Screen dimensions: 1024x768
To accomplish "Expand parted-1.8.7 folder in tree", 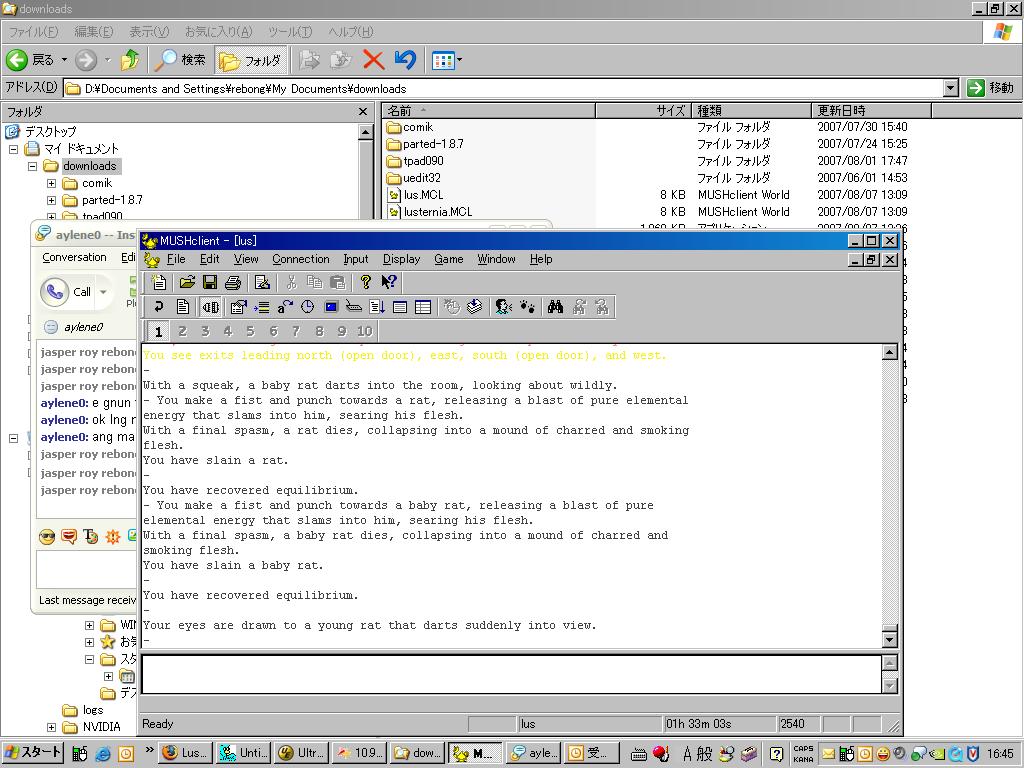I will click(51, 200).
